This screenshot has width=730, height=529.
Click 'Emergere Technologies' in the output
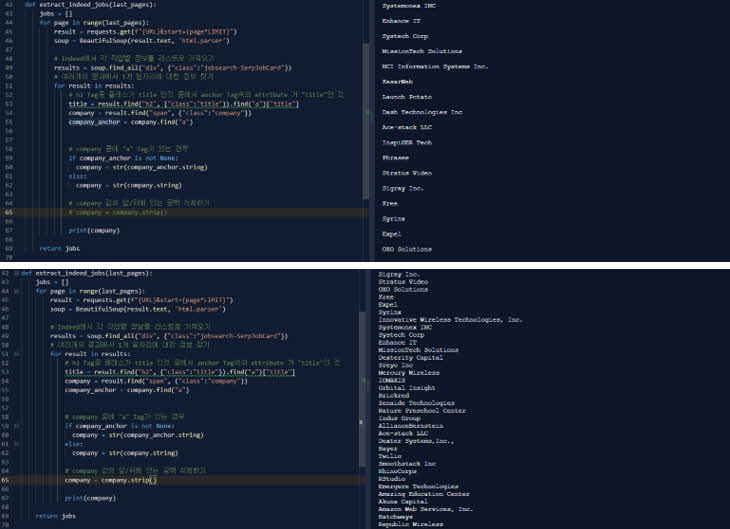pyautogui.click(x=418, y=487)
